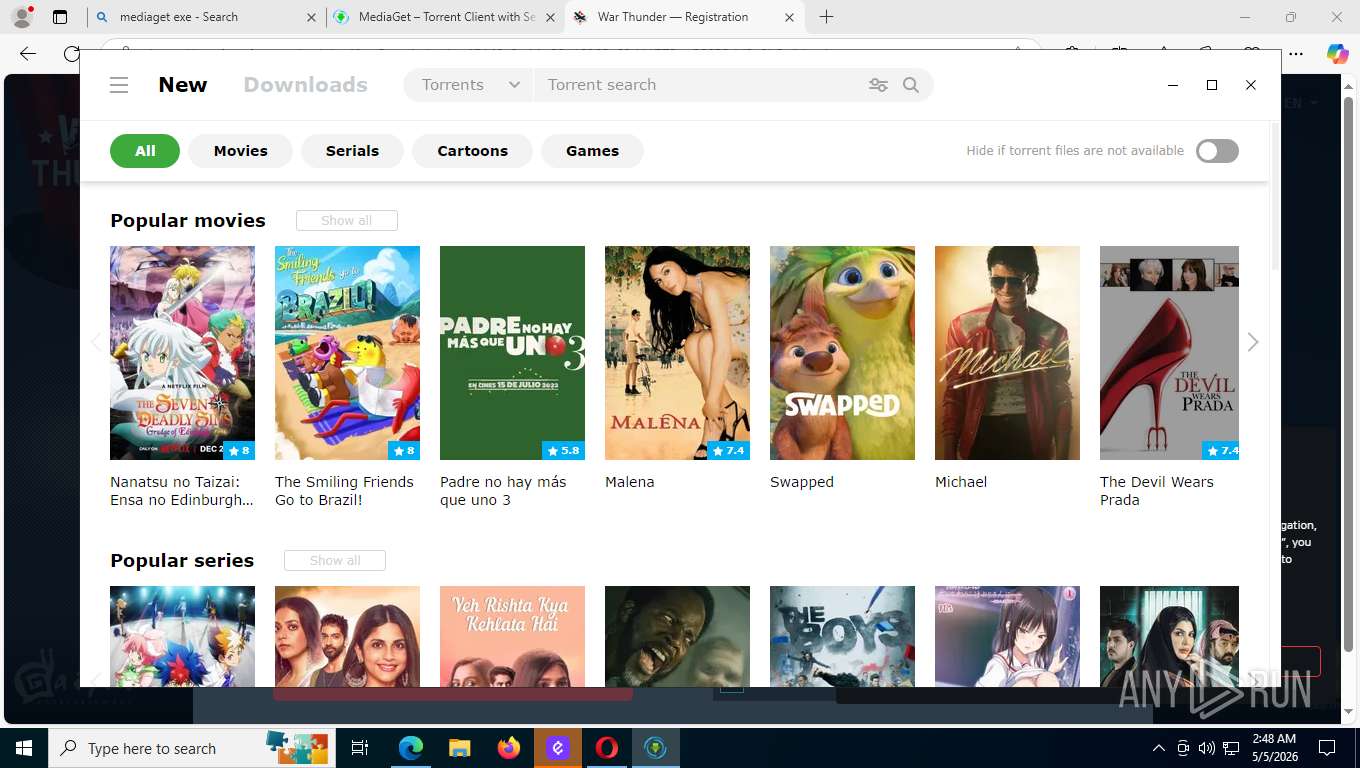Image resolution: width=1360 pixels, height=768 pixels.
Task: Advance popular movies carousel right arrow
Action: point(1252,342)
